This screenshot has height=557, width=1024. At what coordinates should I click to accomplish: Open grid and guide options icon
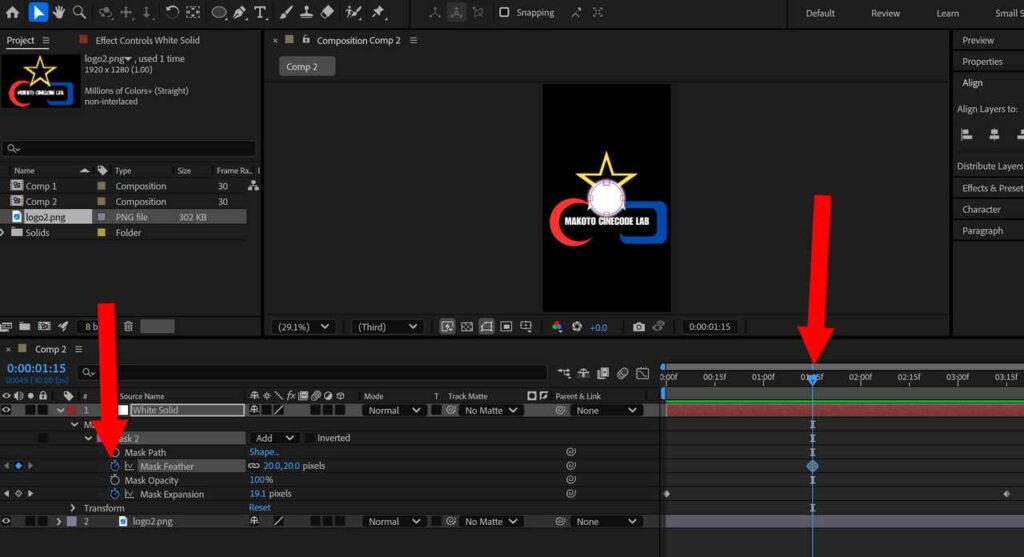[526, 326]
